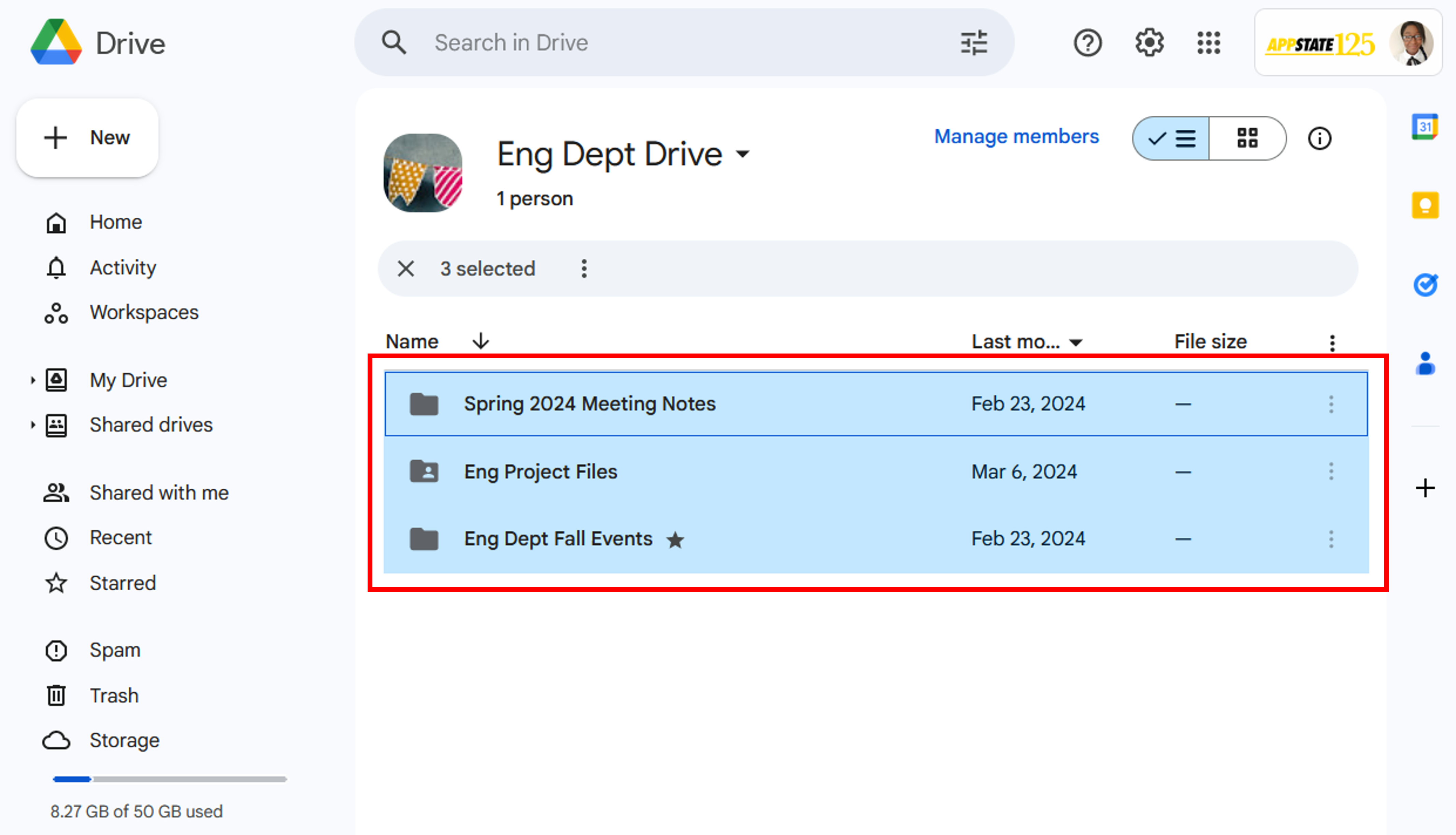Open Settings gear icon
The image size is (1456, 835).
[x=1149, y=43]
